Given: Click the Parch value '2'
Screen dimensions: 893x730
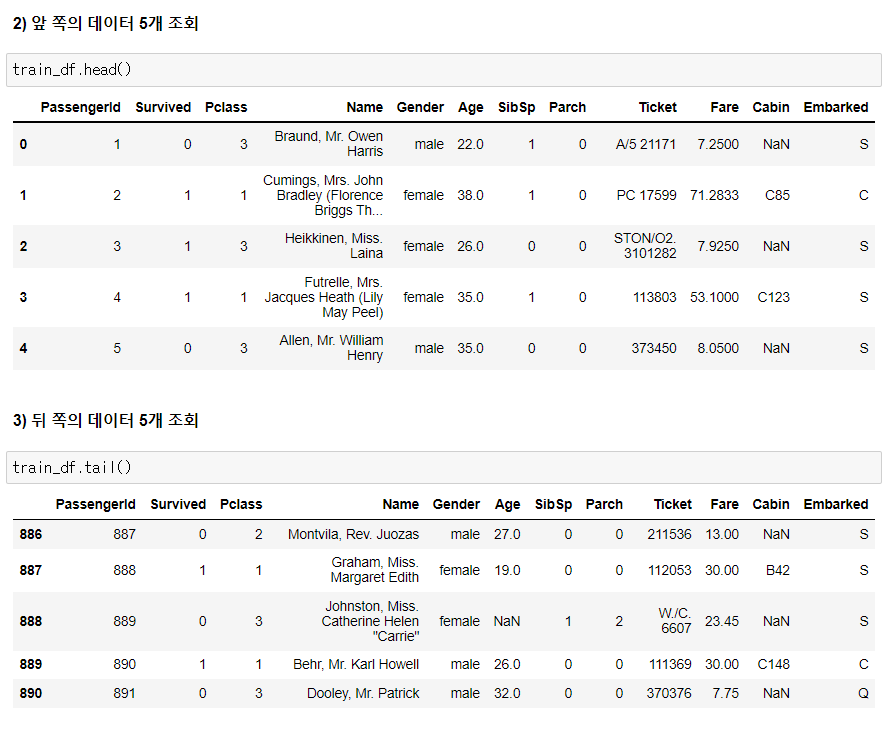Looking at the screenshot, I should pos(619,621).
